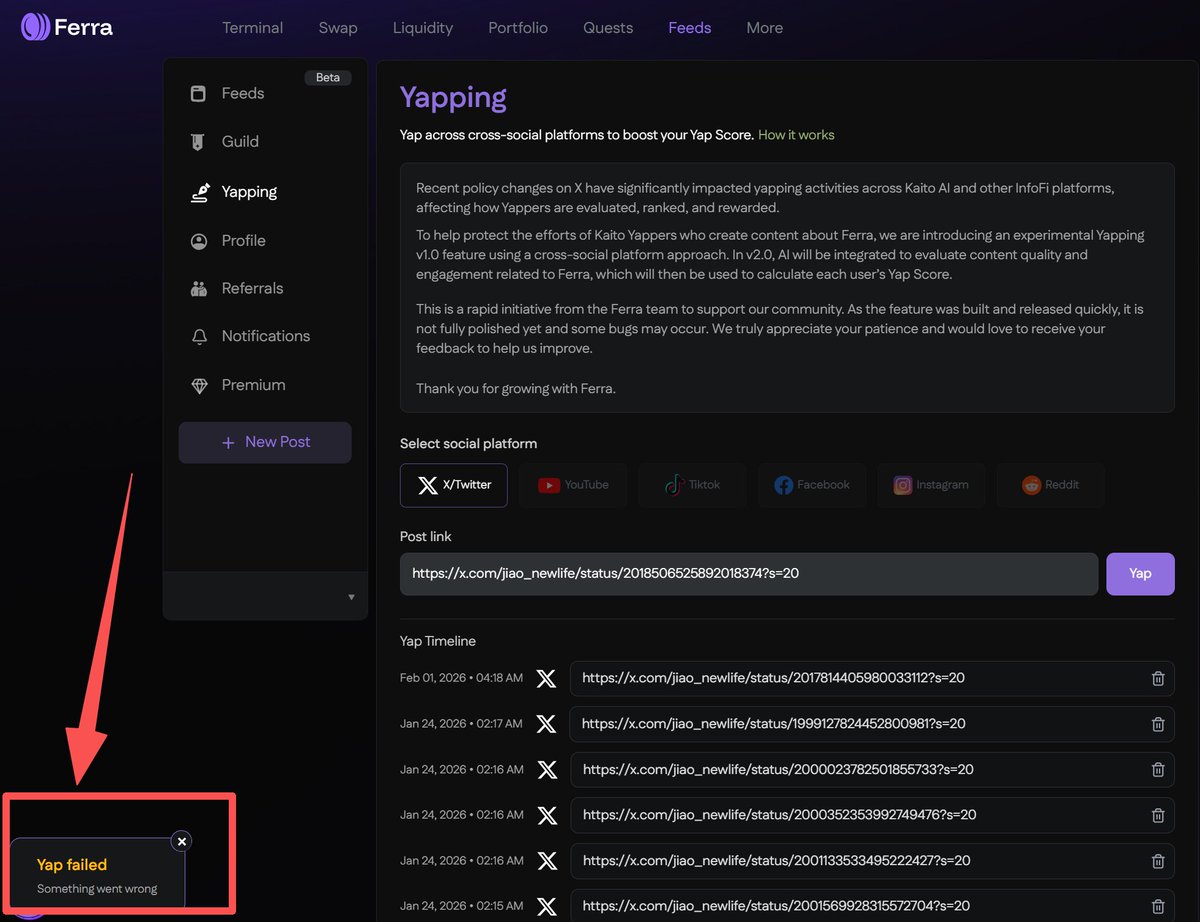This screenshot has height=922, width=1200.
Task: Select YouTube as social platform
Action: 573,485
